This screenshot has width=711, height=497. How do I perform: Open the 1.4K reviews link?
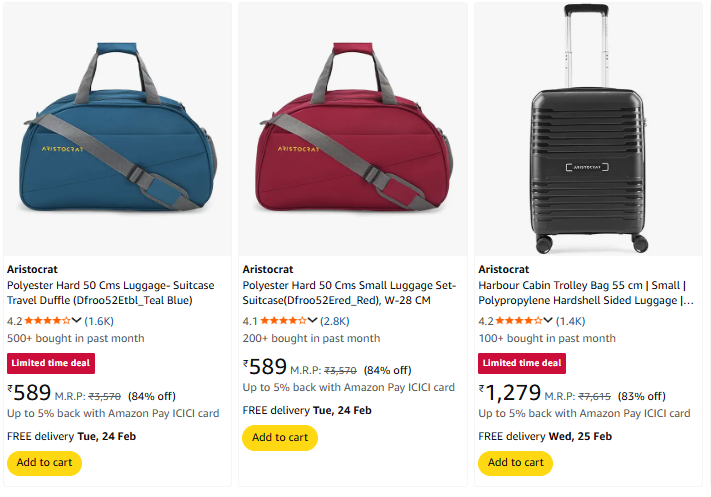coord(570,321)
